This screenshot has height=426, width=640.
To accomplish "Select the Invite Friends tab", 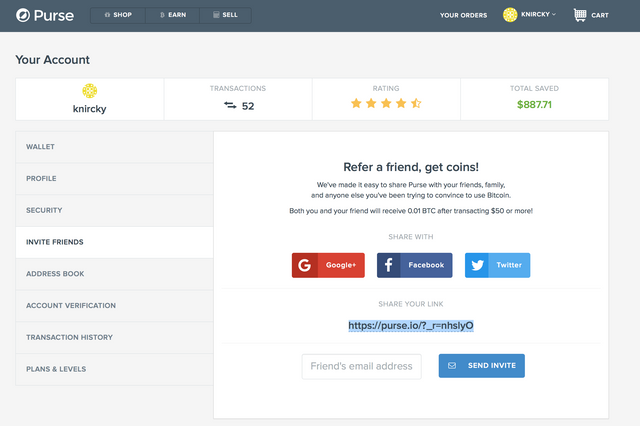I will coord(114,242).
